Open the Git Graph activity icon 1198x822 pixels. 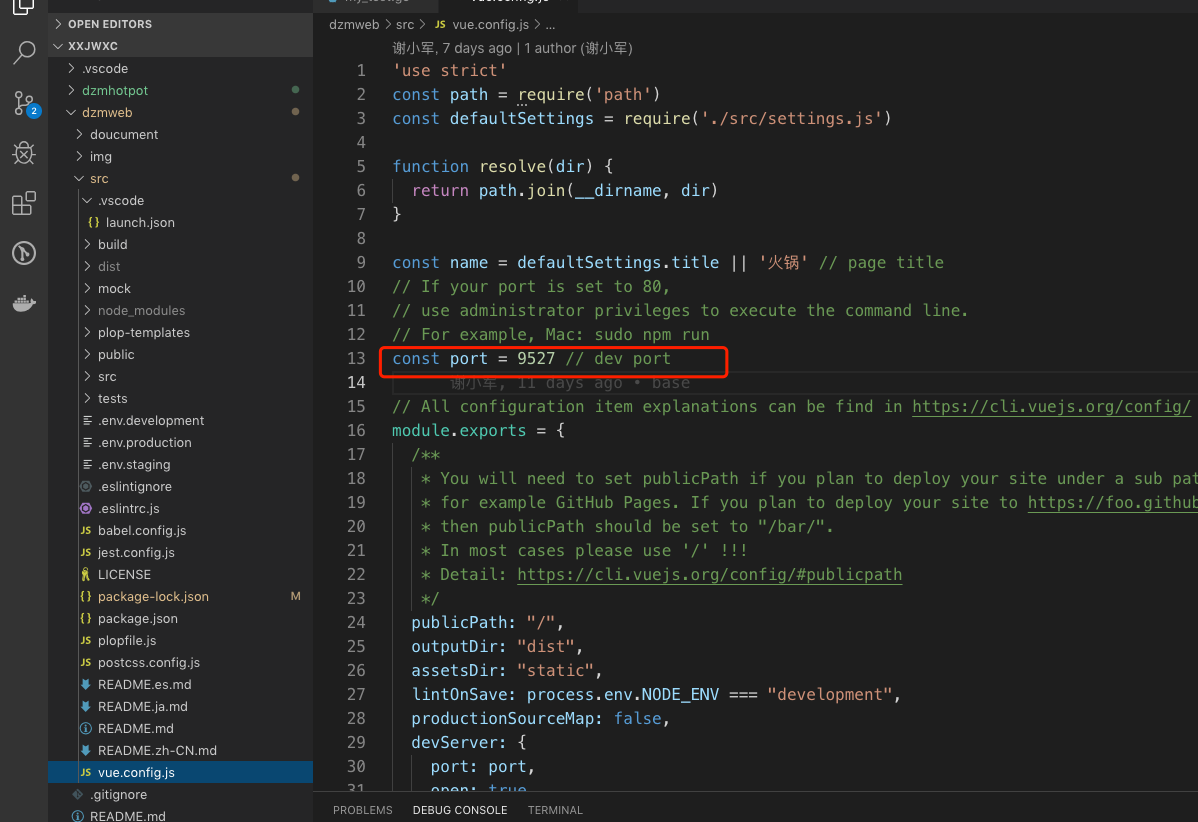(x=24, y=253)
